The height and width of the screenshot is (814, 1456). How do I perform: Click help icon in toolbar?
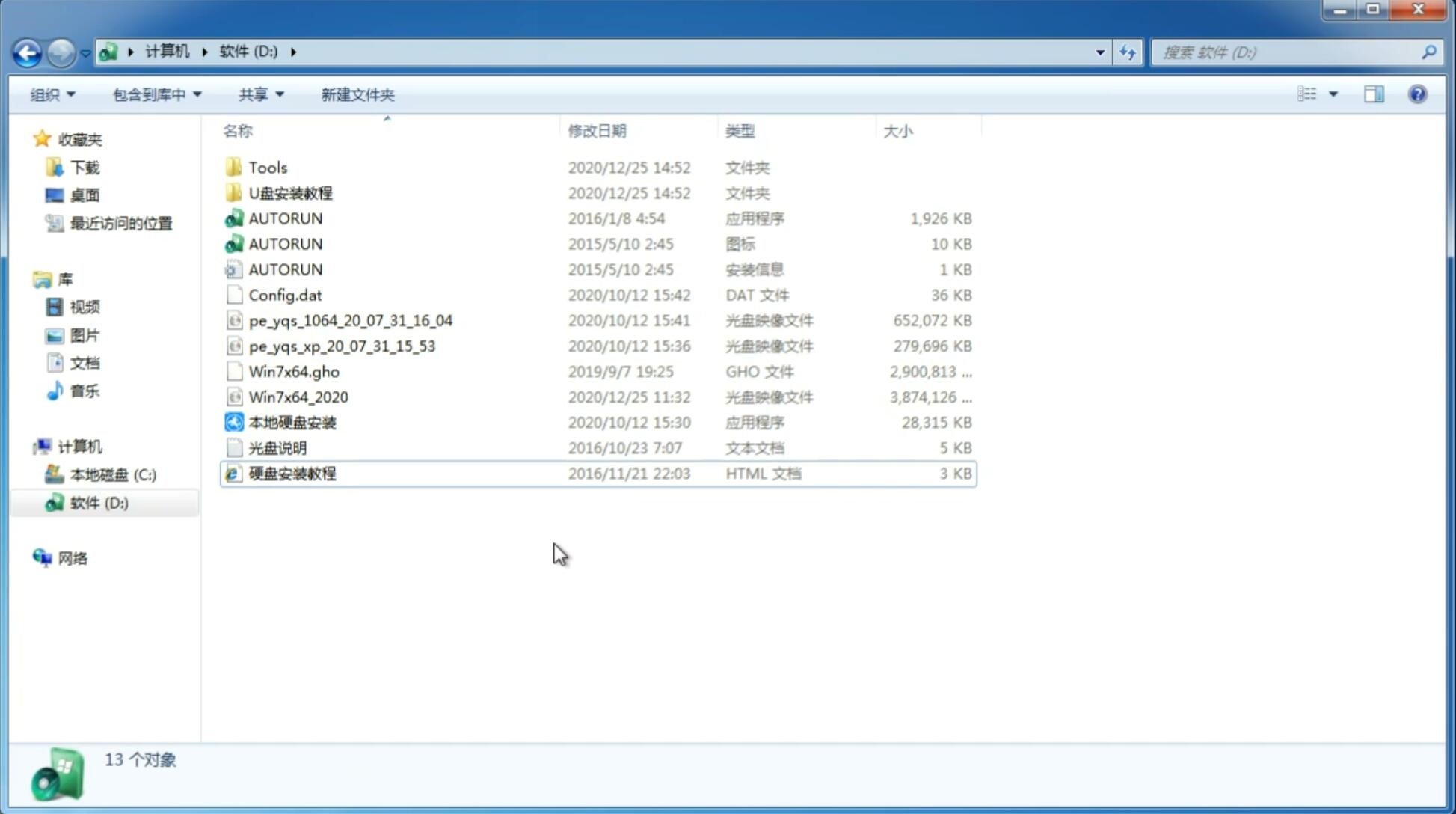pyautogui.click(x=1418, y=94)
